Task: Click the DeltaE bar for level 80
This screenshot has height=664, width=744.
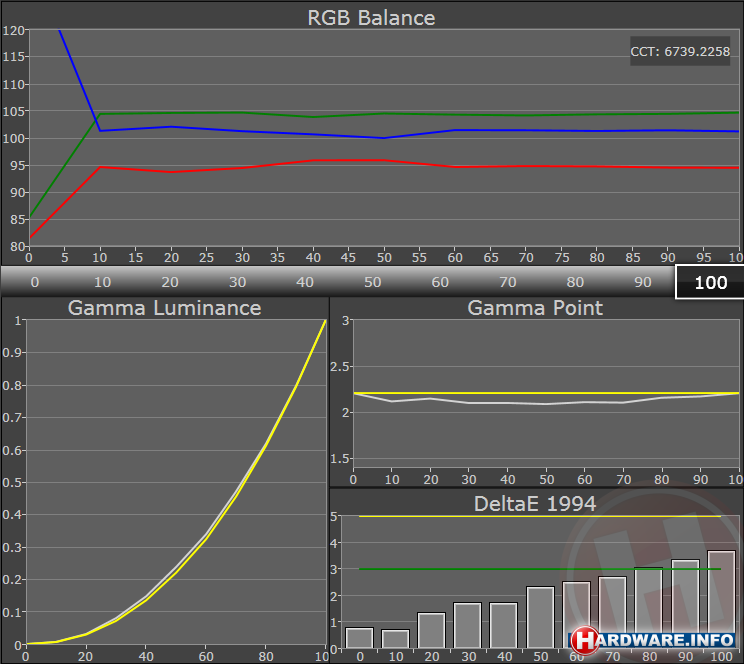Action: [x=649, y=608]
